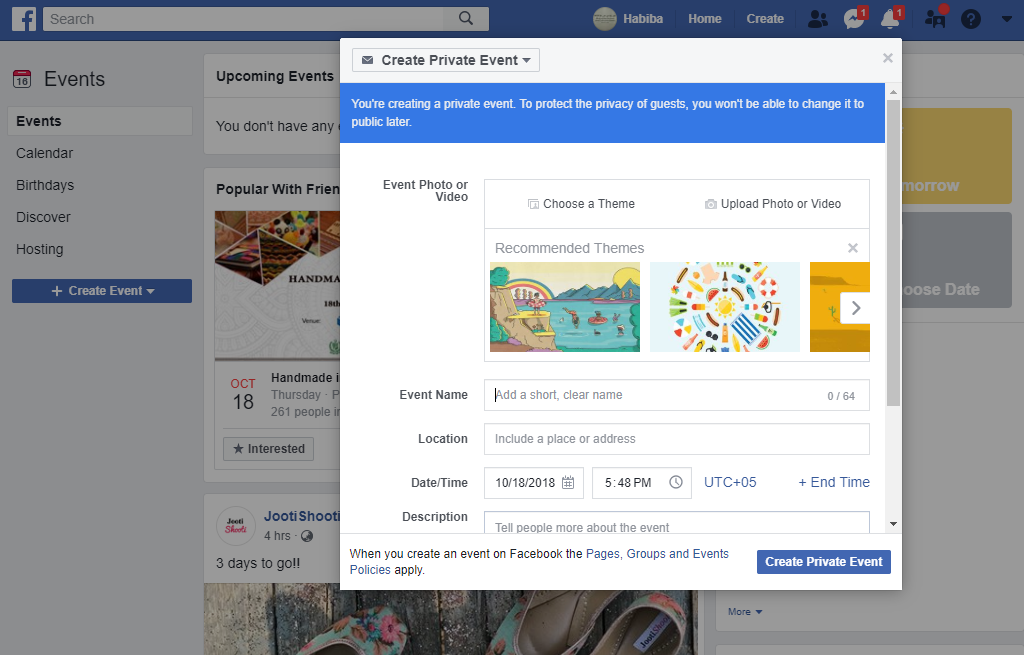Open Birthdays in the left sidebar
The height and width of the screenshot is (655, 1024).
click(x=45, y=185)
